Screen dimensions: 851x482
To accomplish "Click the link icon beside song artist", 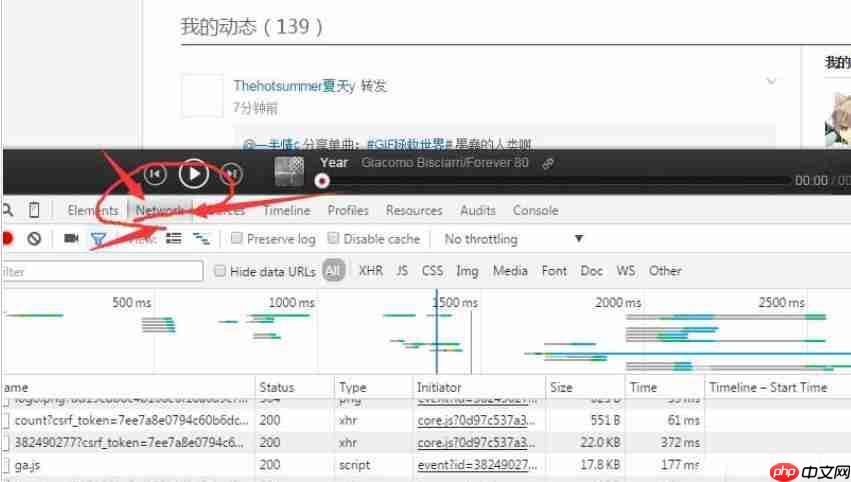I will point(548,163).
